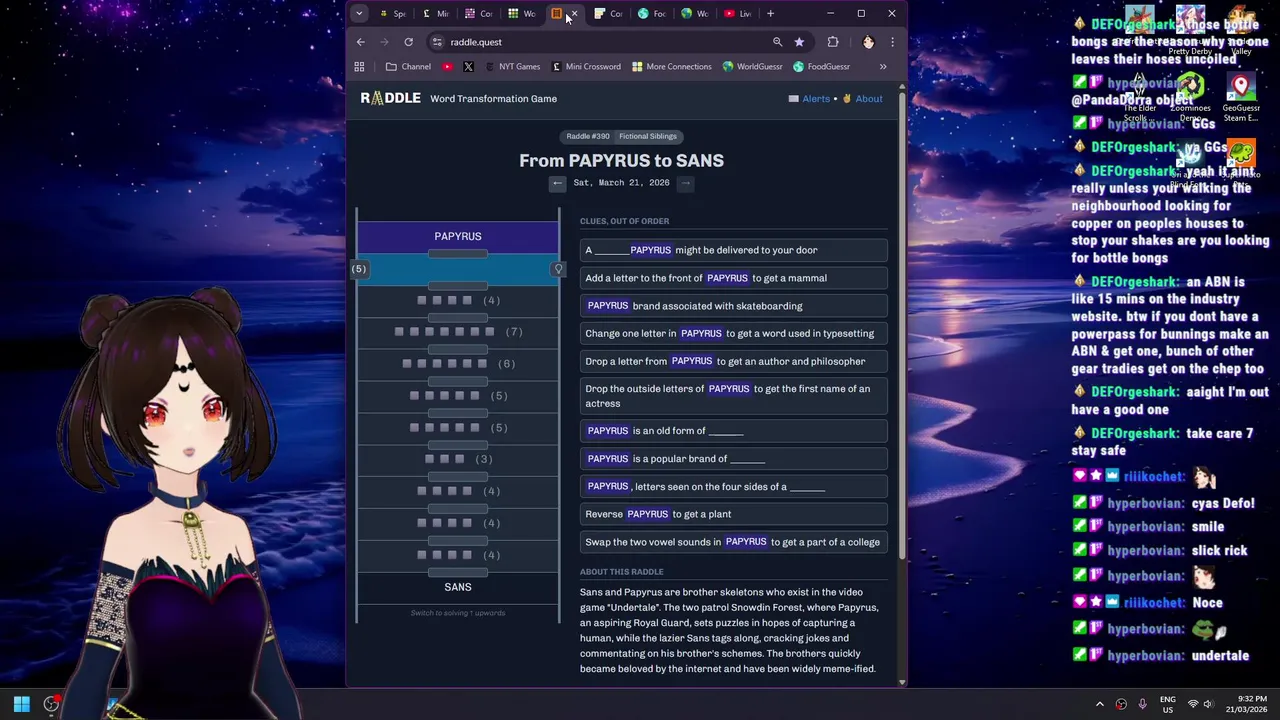Select clue 'Reverse PAPYRUS to get a plant'
Image resolution: width=1280 pixels, height=720 pixels.
(733, 514)
